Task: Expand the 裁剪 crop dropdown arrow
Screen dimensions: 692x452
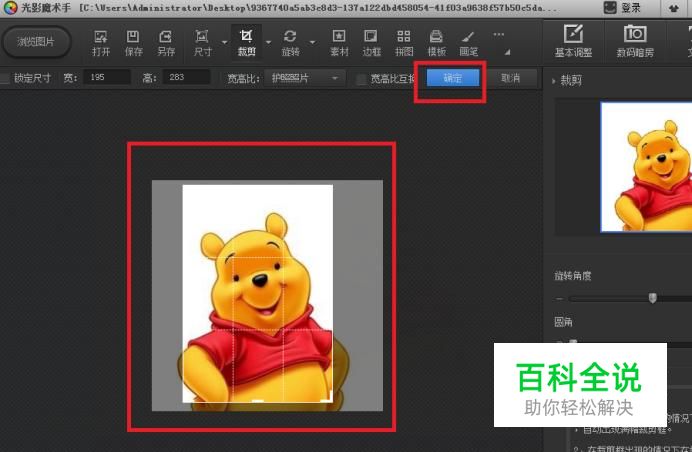Action: pos(268,42)
